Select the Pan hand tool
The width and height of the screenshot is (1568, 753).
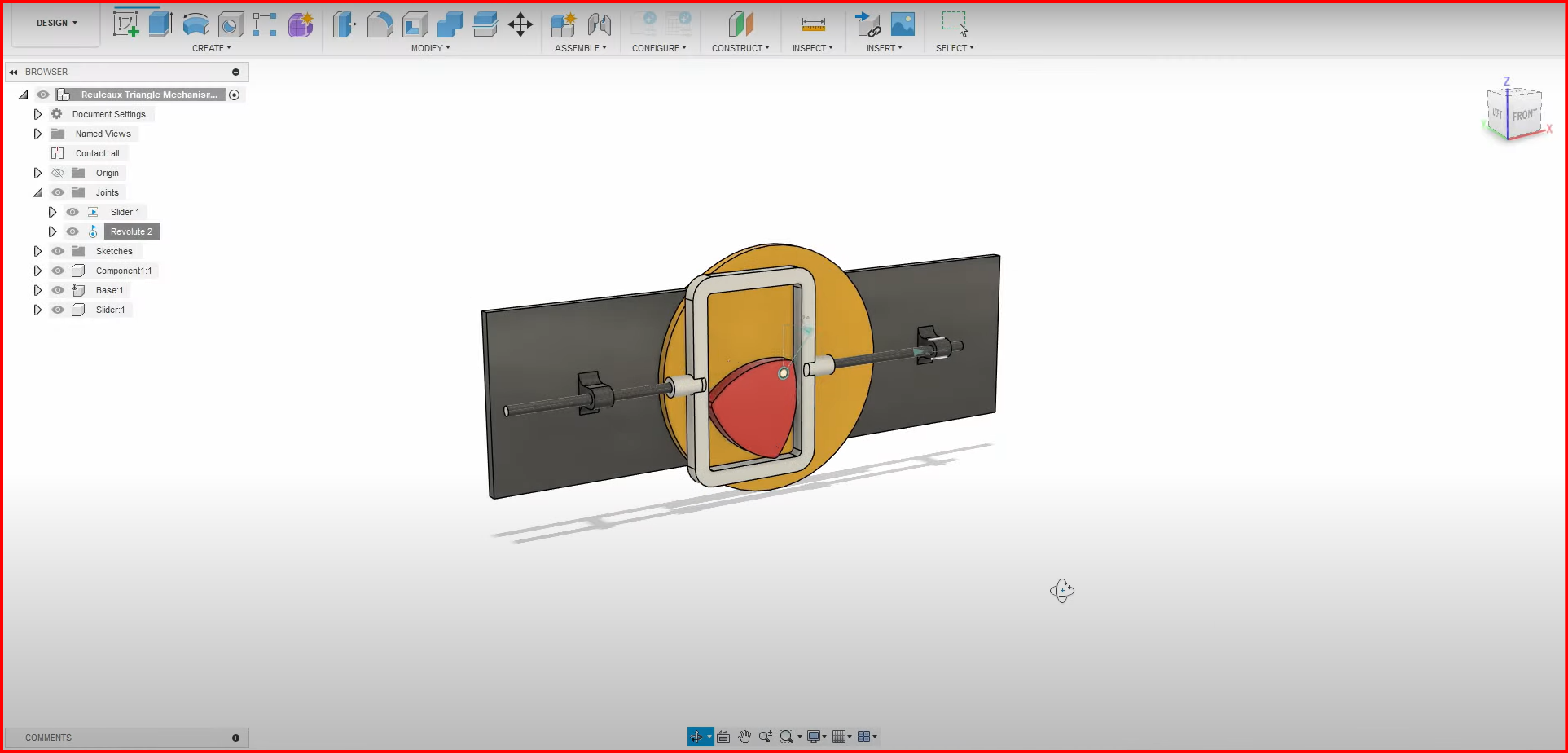[744, 737]
